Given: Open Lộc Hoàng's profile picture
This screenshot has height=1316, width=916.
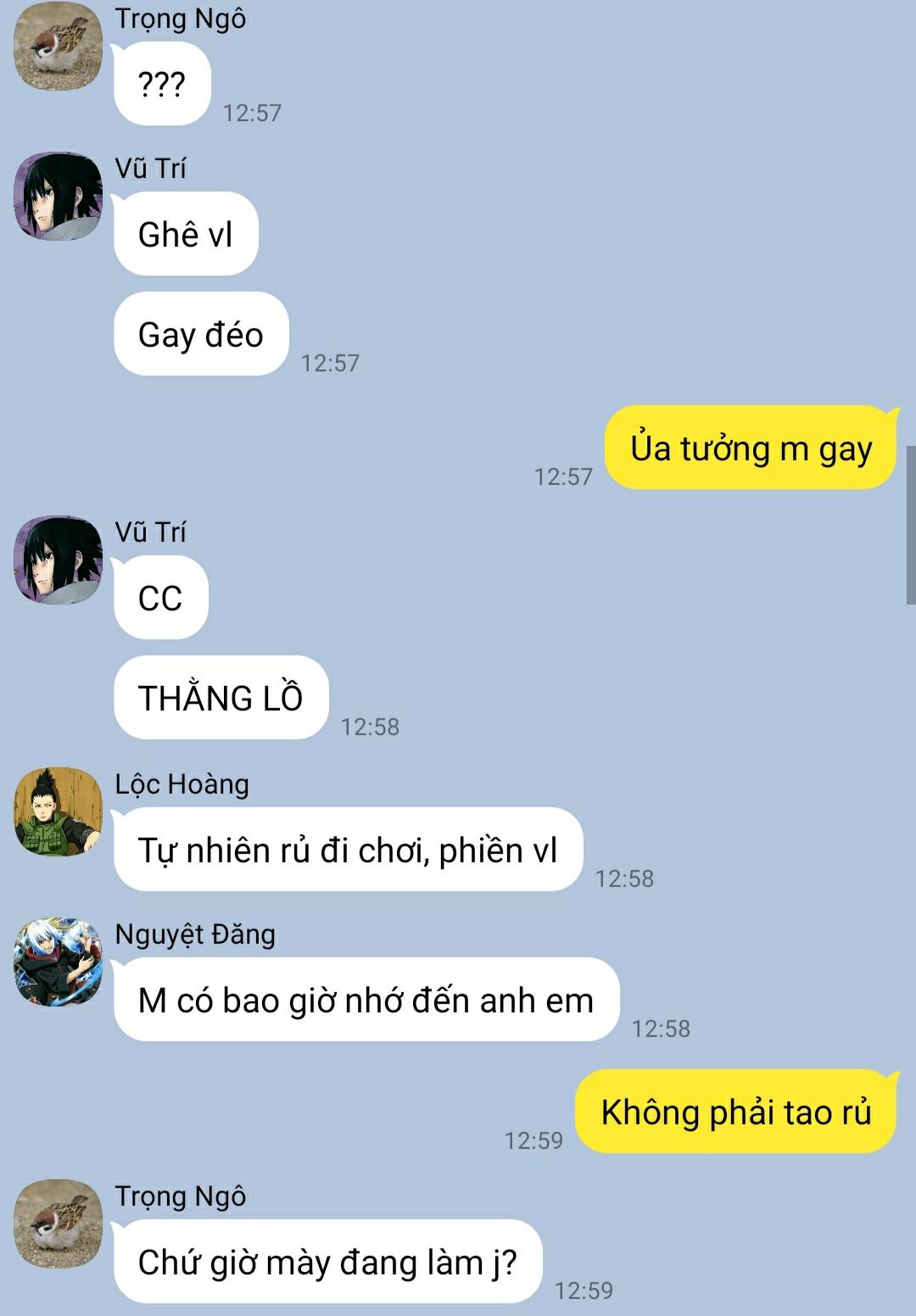Looking at the screenshot, I should point(58,812).
